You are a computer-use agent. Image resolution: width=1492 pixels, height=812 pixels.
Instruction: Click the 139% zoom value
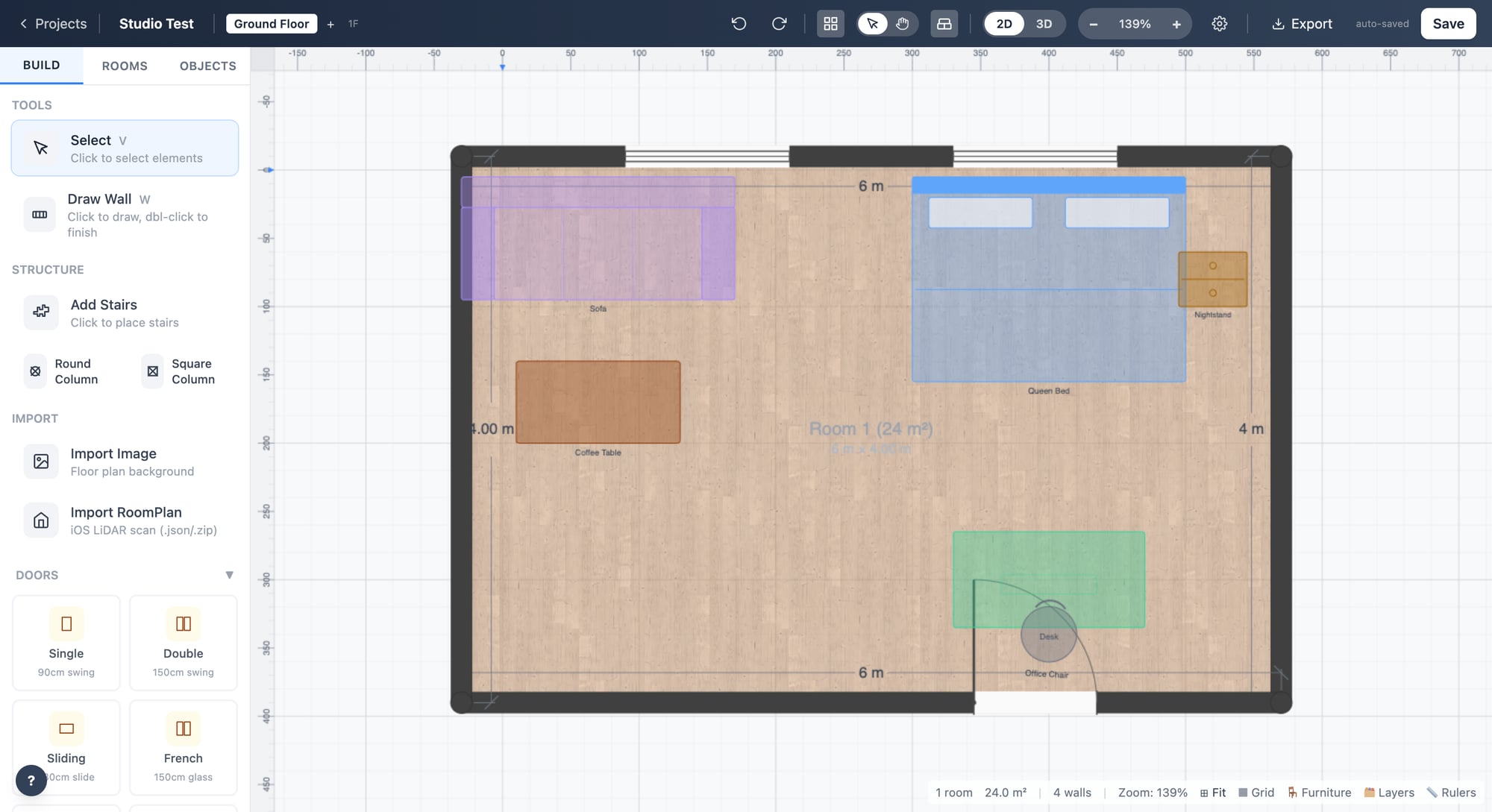click(x=1135, y=24)
